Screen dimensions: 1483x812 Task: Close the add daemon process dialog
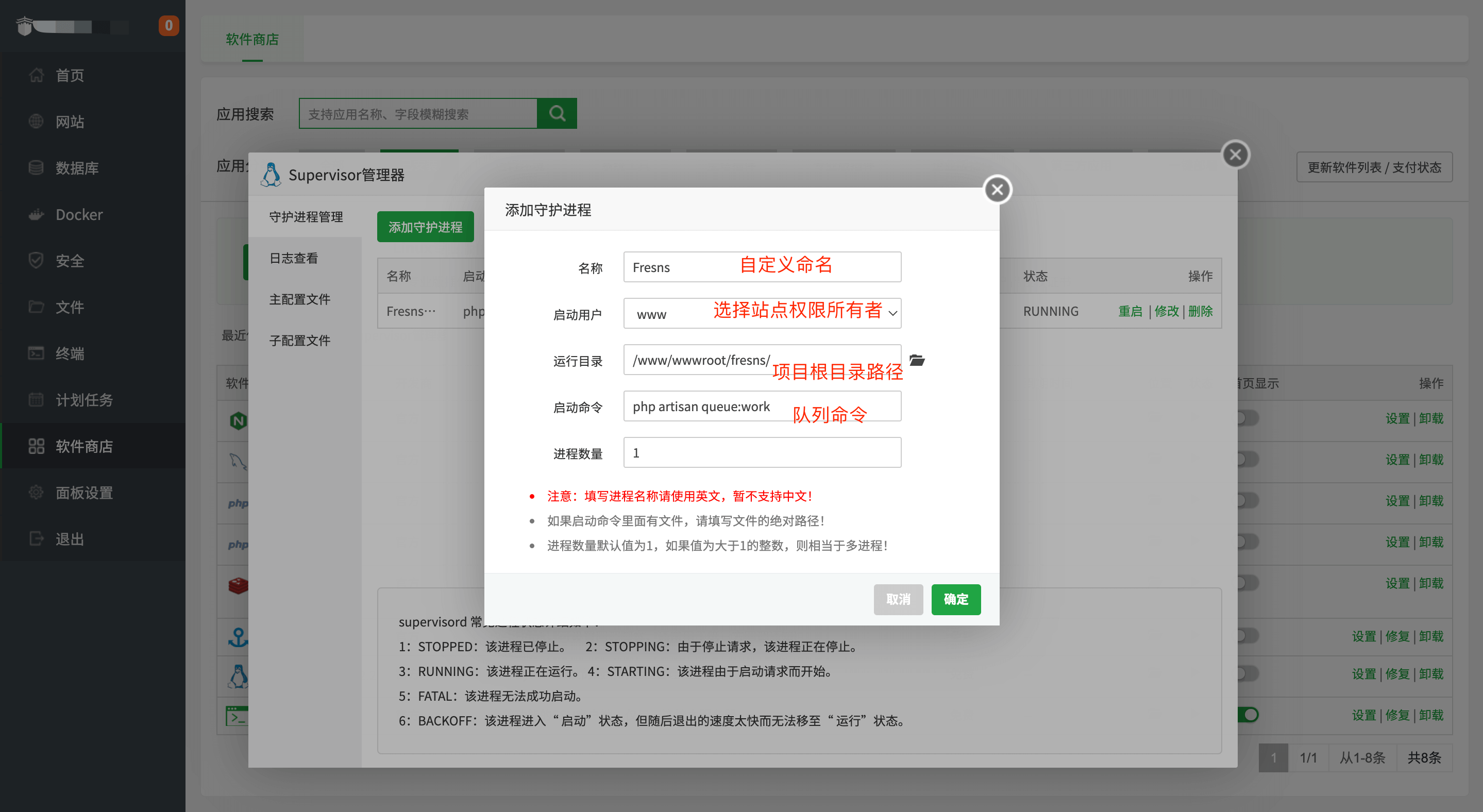point(998,189)
